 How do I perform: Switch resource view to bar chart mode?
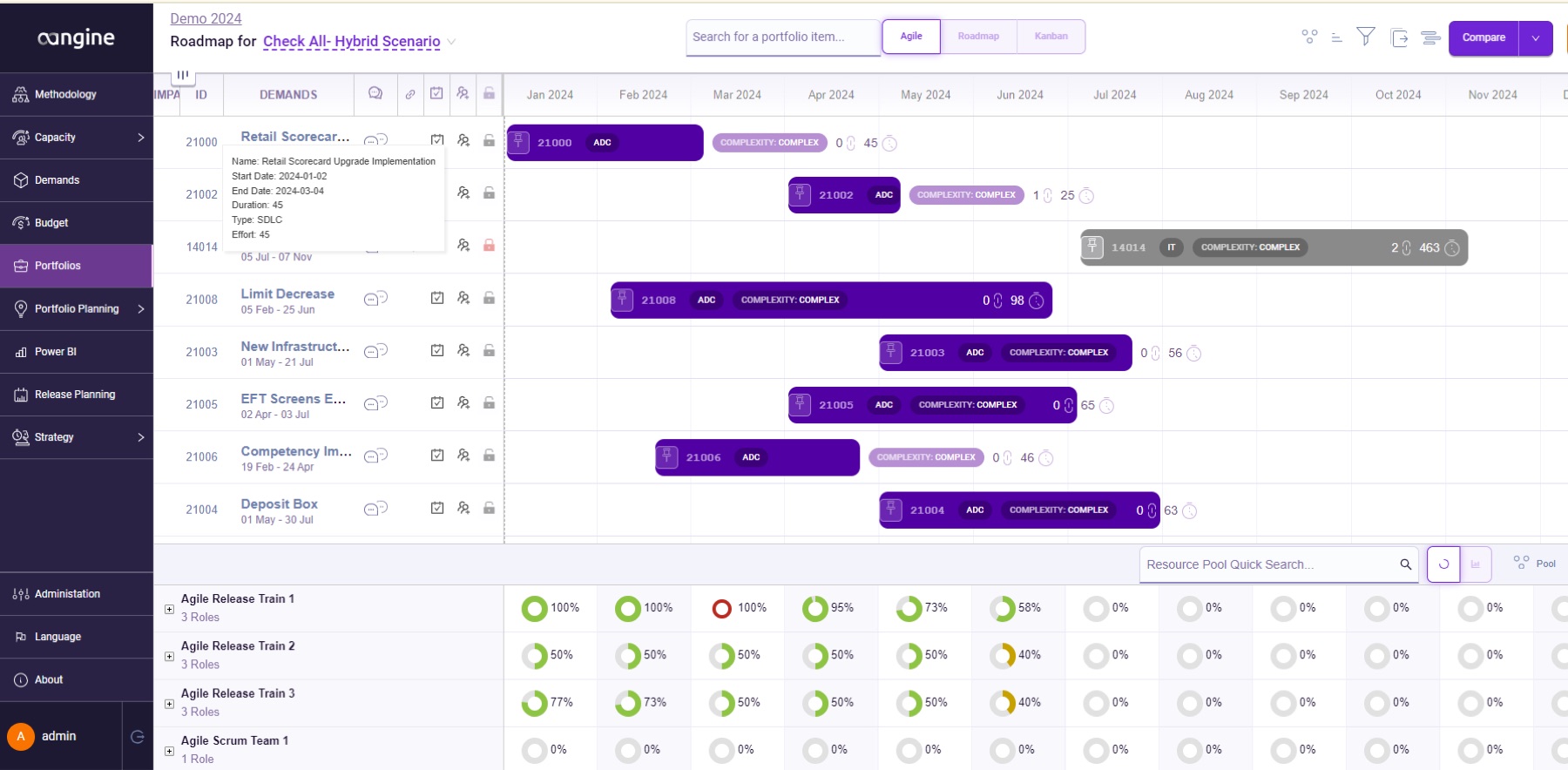tap(1476, 564)
